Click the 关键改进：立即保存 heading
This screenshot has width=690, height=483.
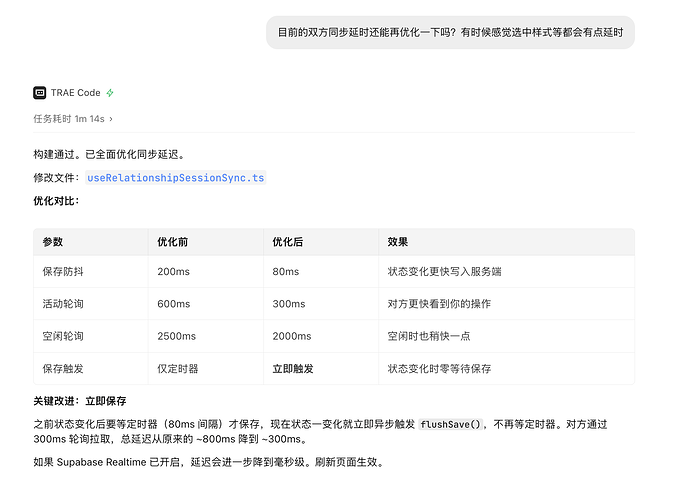point(80,401)
